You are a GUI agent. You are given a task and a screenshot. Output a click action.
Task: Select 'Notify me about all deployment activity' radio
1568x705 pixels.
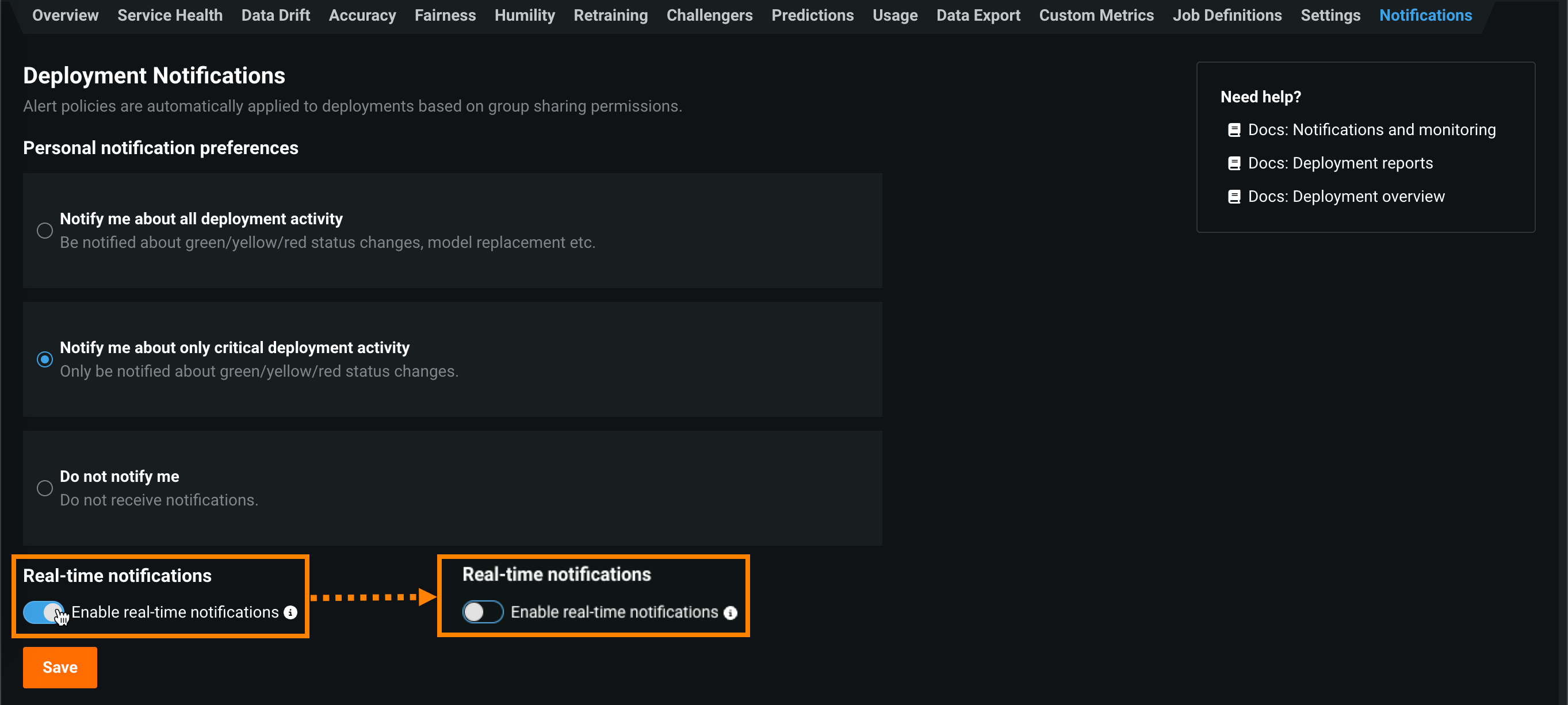click(x=44, y=231)
